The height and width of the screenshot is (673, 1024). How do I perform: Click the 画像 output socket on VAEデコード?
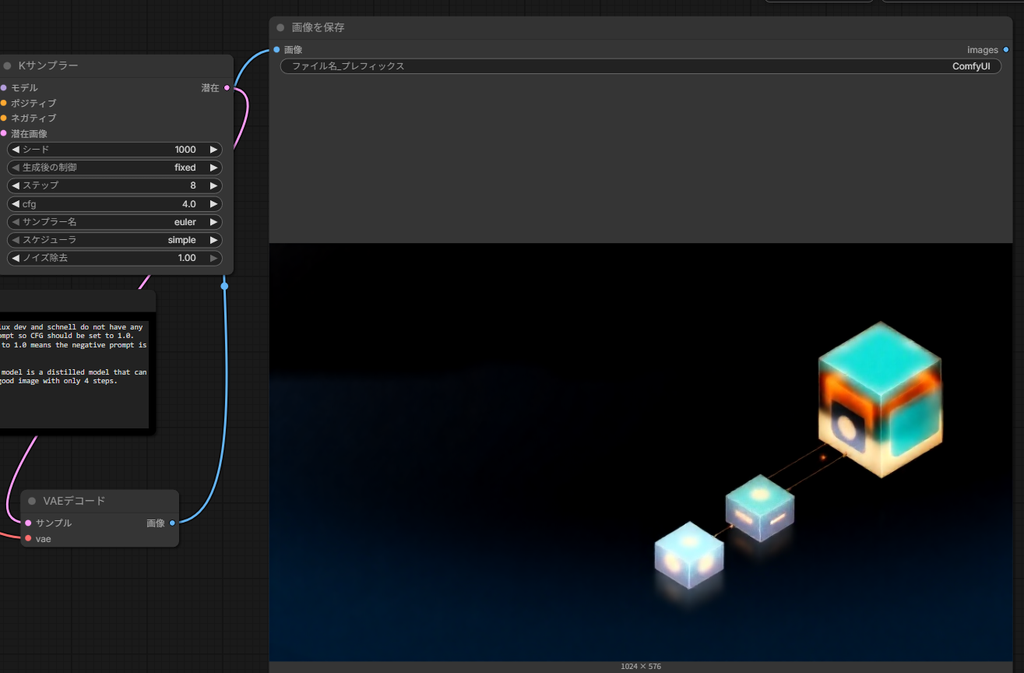pos(172,523)
